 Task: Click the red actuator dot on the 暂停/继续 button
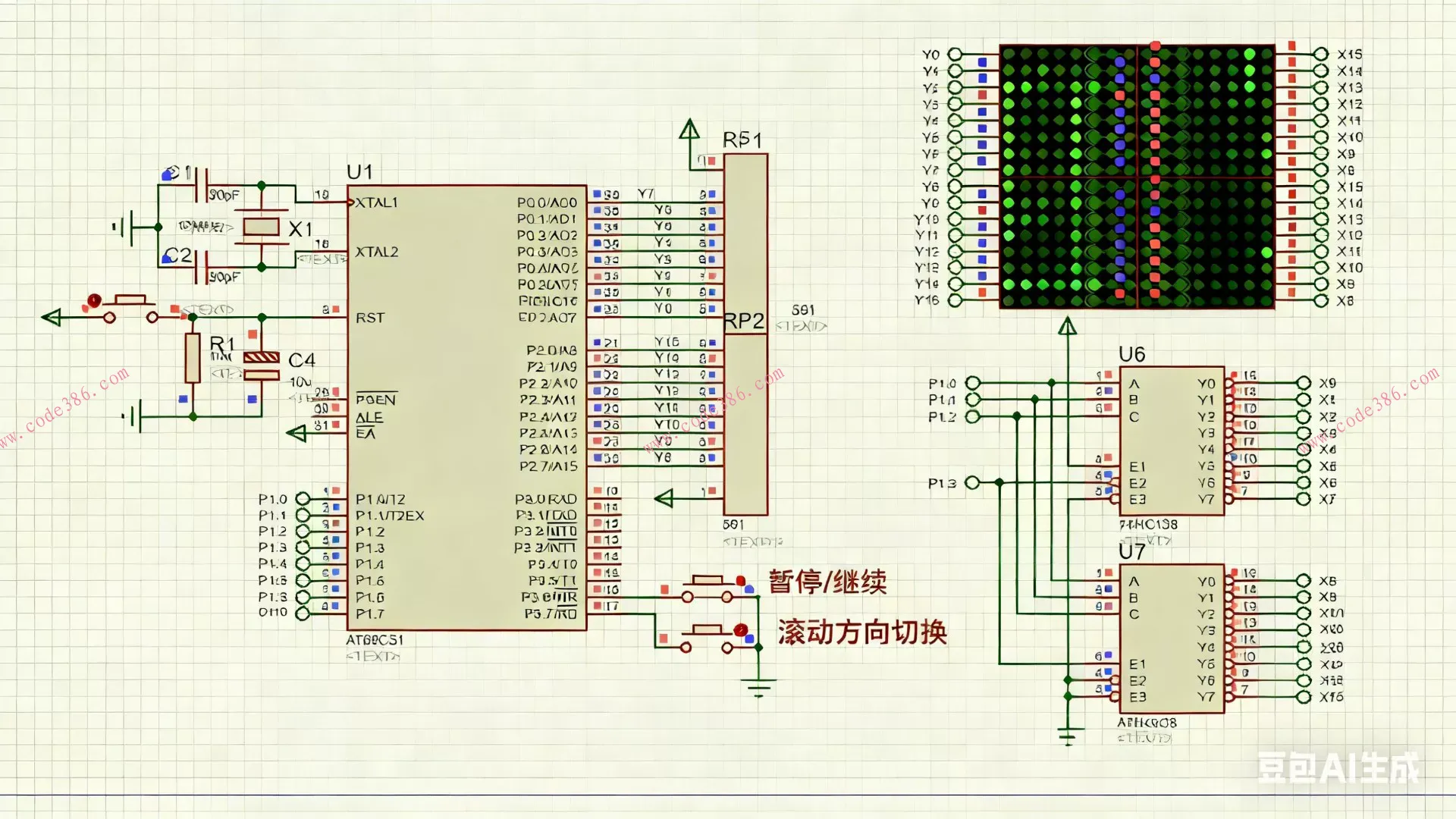[x=740, y=582]
